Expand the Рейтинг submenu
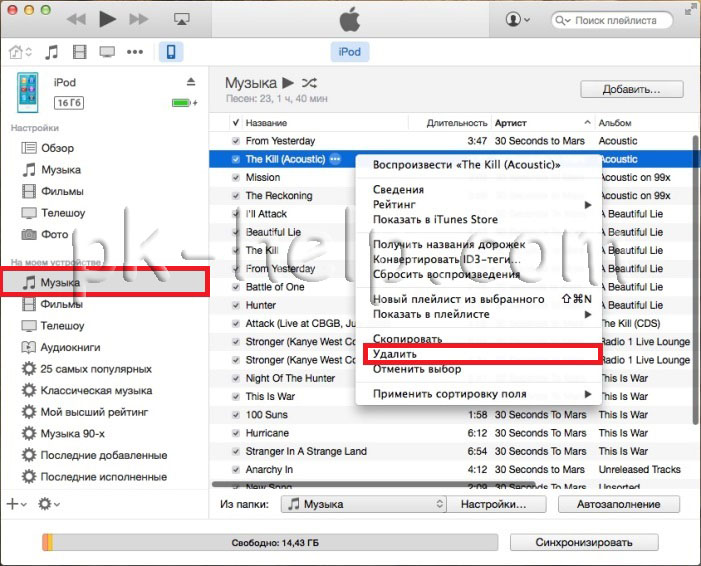Image resolution: width=701 pixels, height=566 pixels. 478,205
